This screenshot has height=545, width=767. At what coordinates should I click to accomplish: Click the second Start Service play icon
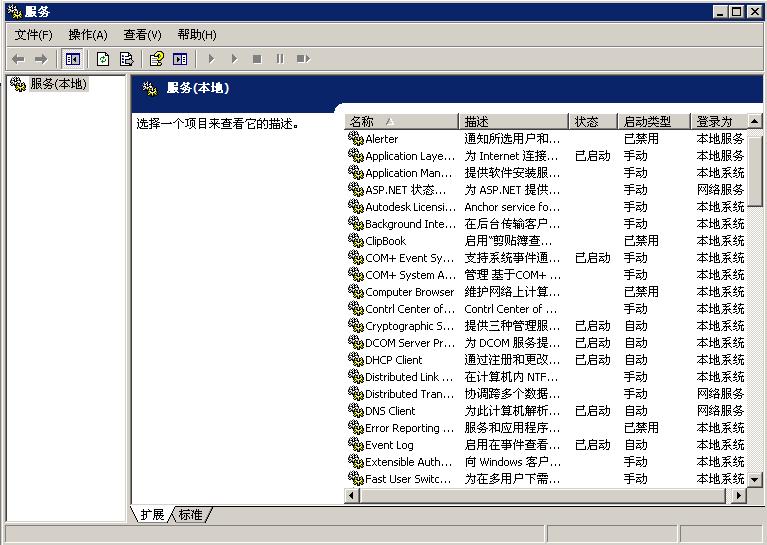coord(234,59)
